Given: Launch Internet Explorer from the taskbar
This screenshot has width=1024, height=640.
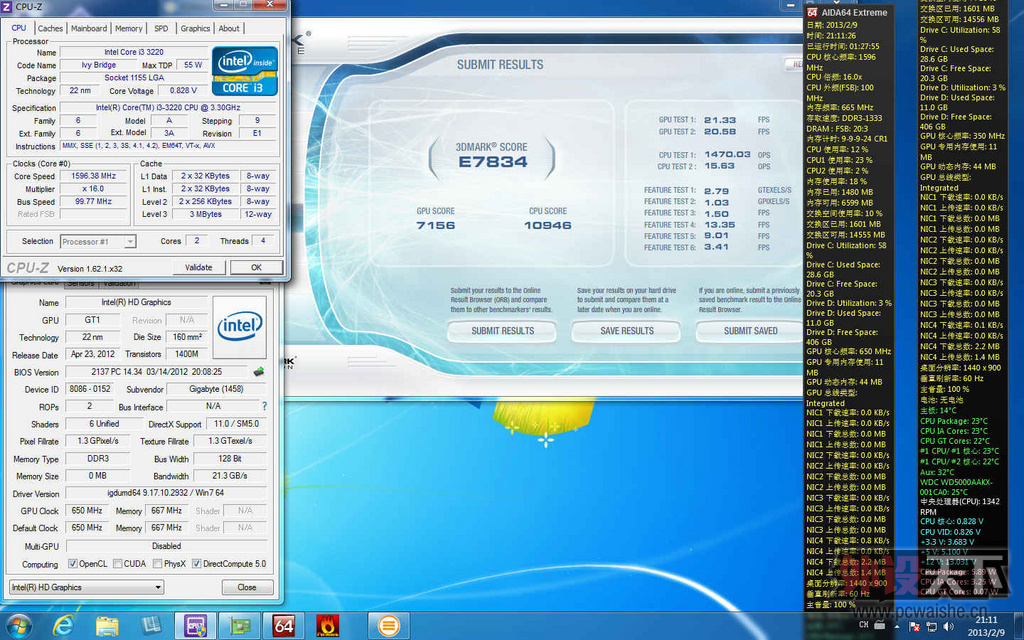Looking at the screenshot, I should click(63, 626).
